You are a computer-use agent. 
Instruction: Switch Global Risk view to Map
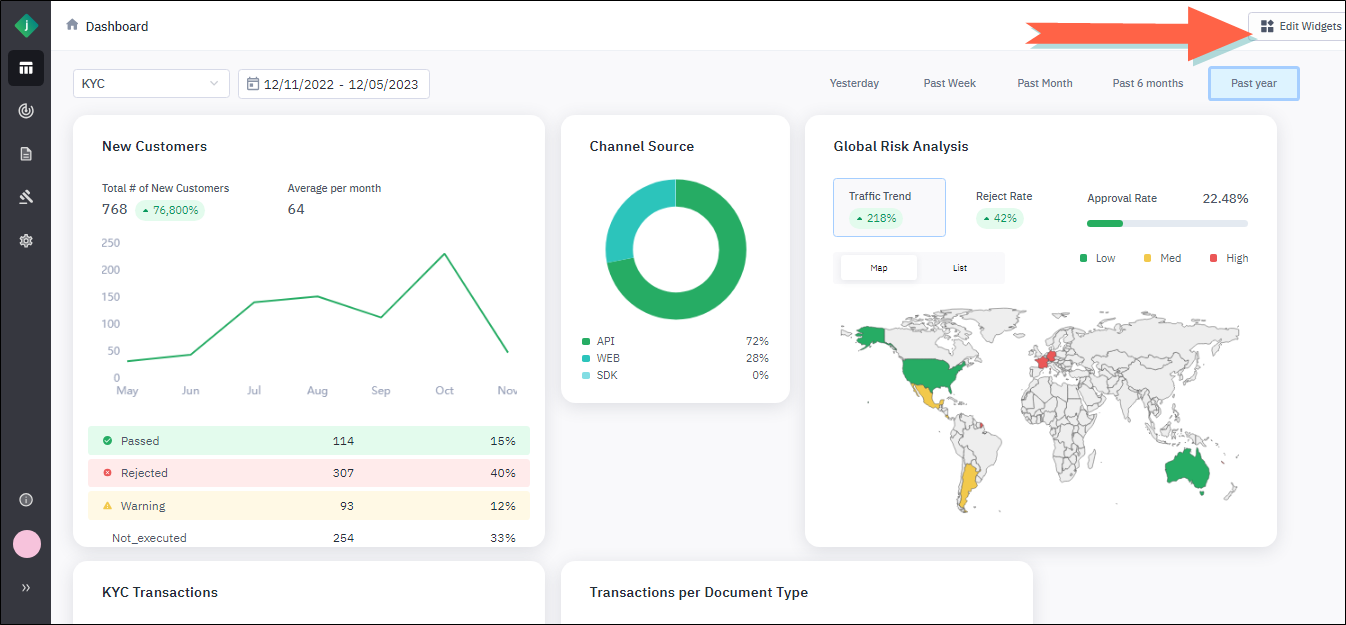tap(879, 268)
